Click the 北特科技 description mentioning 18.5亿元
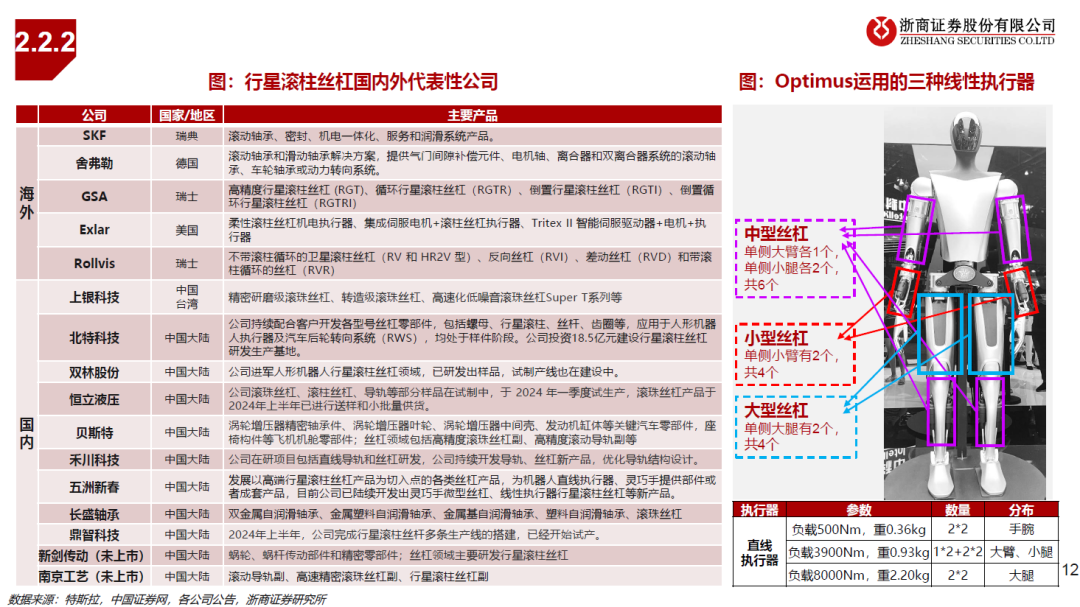The image size is (1080, 607). click(472, 338)
